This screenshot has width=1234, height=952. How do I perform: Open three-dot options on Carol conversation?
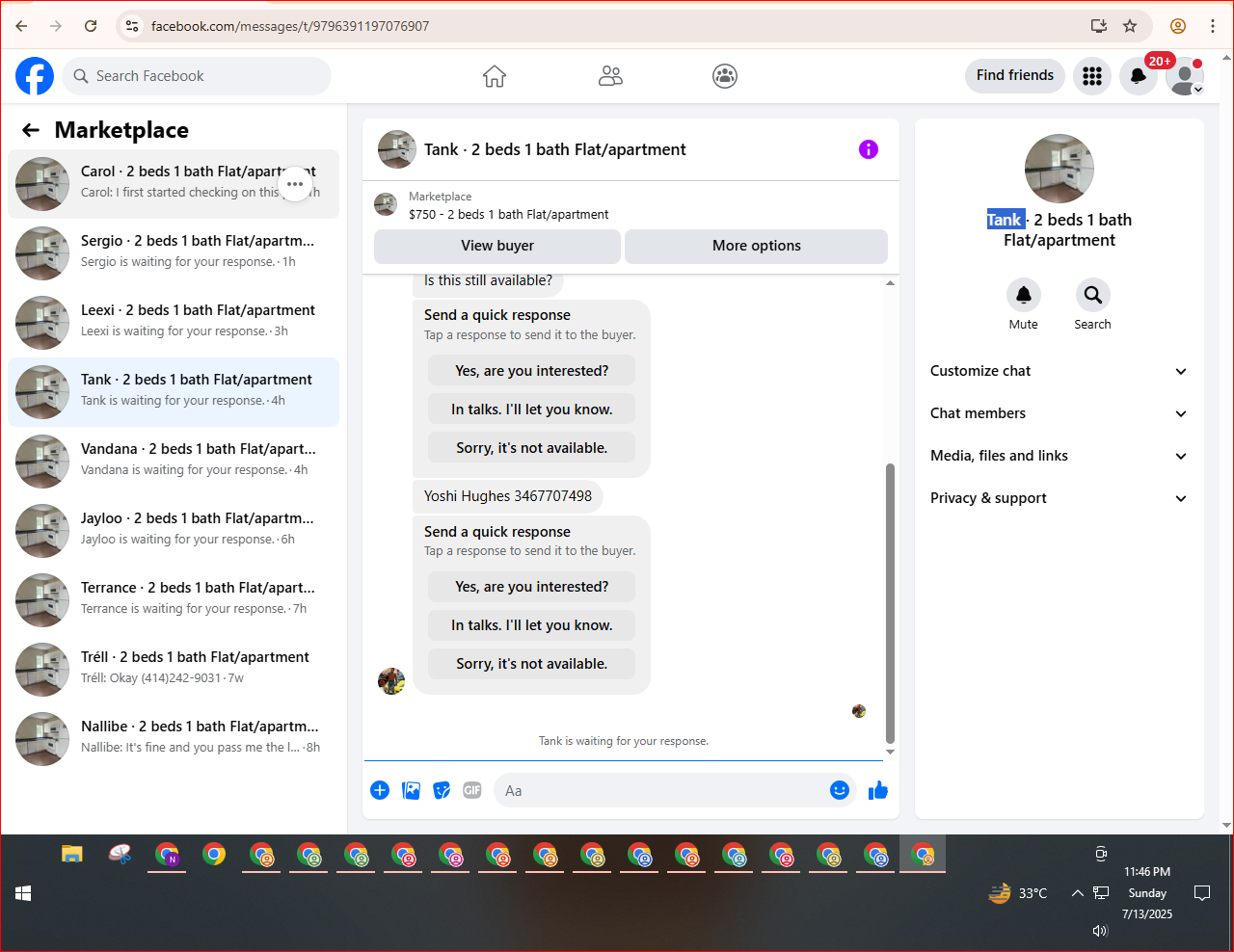295,184
